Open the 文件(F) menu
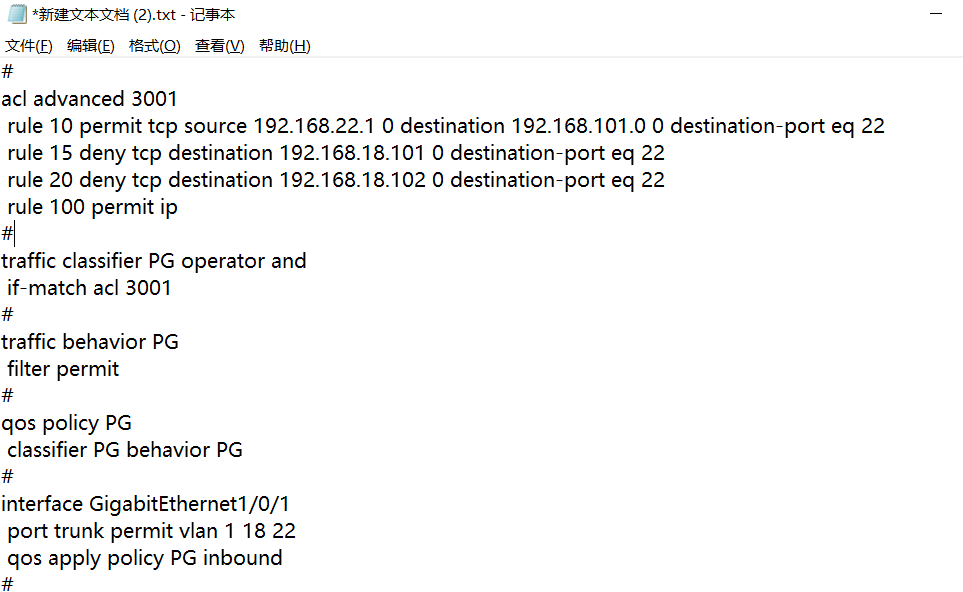This screenshot has width=963, height=592. [28, 46]
